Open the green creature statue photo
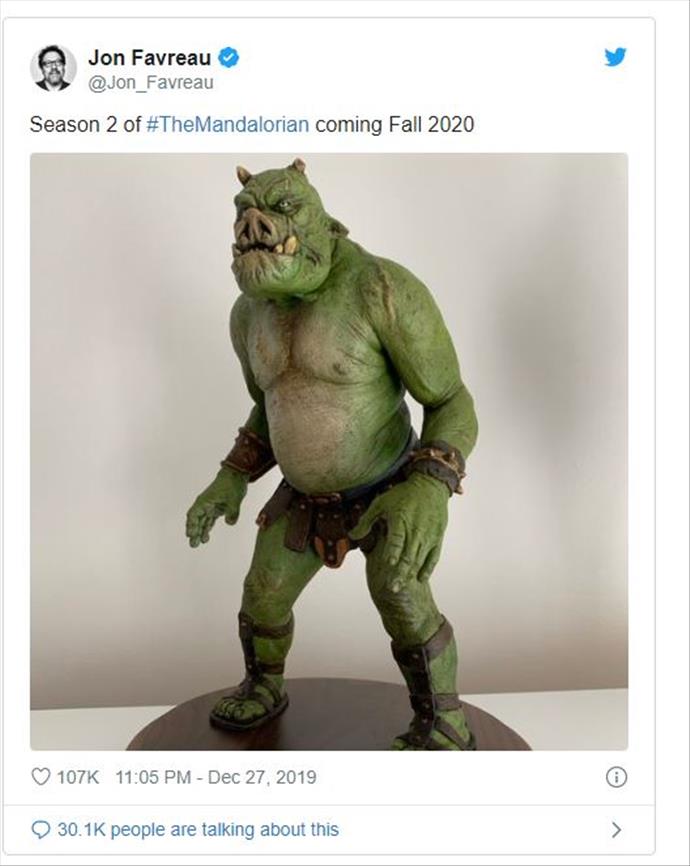Image resolution: width=690 pixels, height=866 pixels. point(329,451)
